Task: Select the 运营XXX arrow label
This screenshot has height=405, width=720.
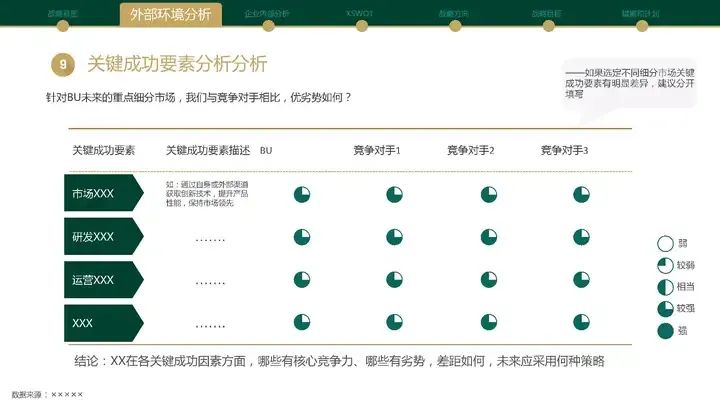Action: point(104,280)
